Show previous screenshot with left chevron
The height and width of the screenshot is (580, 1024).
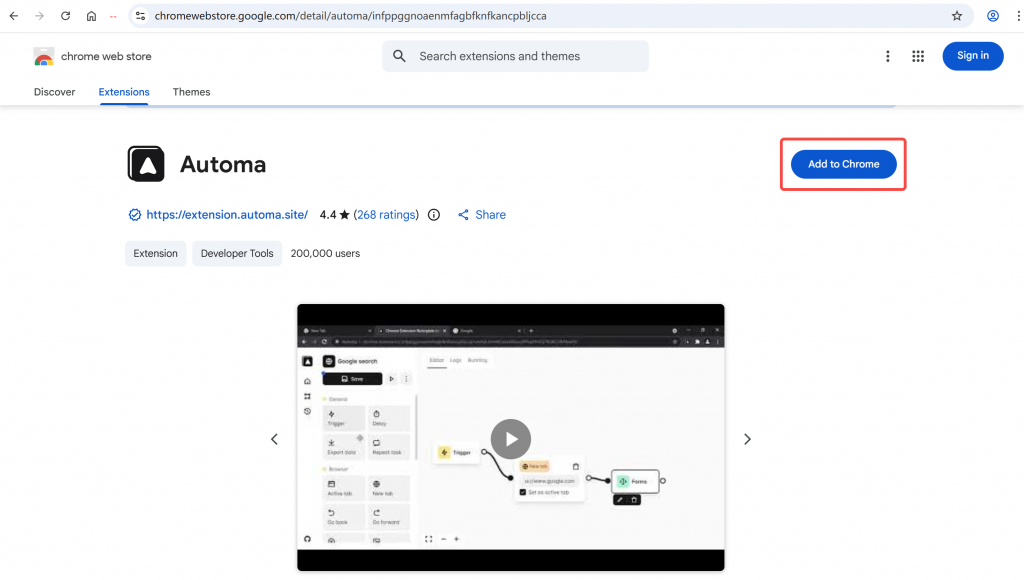[x=275, y=439]
